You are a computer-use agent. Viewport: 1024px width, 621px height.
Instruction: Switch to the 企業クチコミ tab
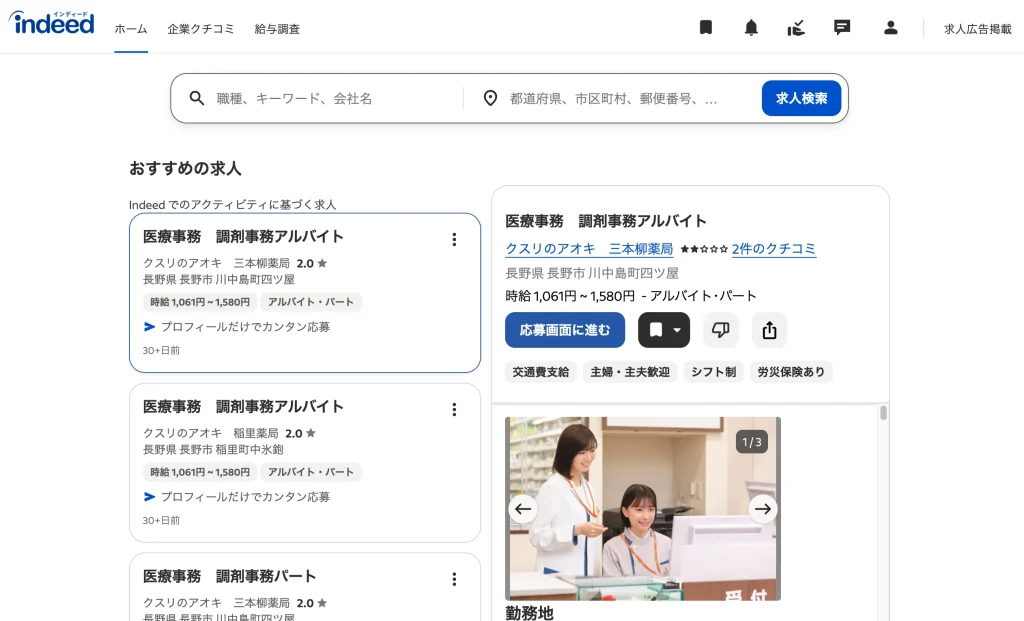(201, 29)
